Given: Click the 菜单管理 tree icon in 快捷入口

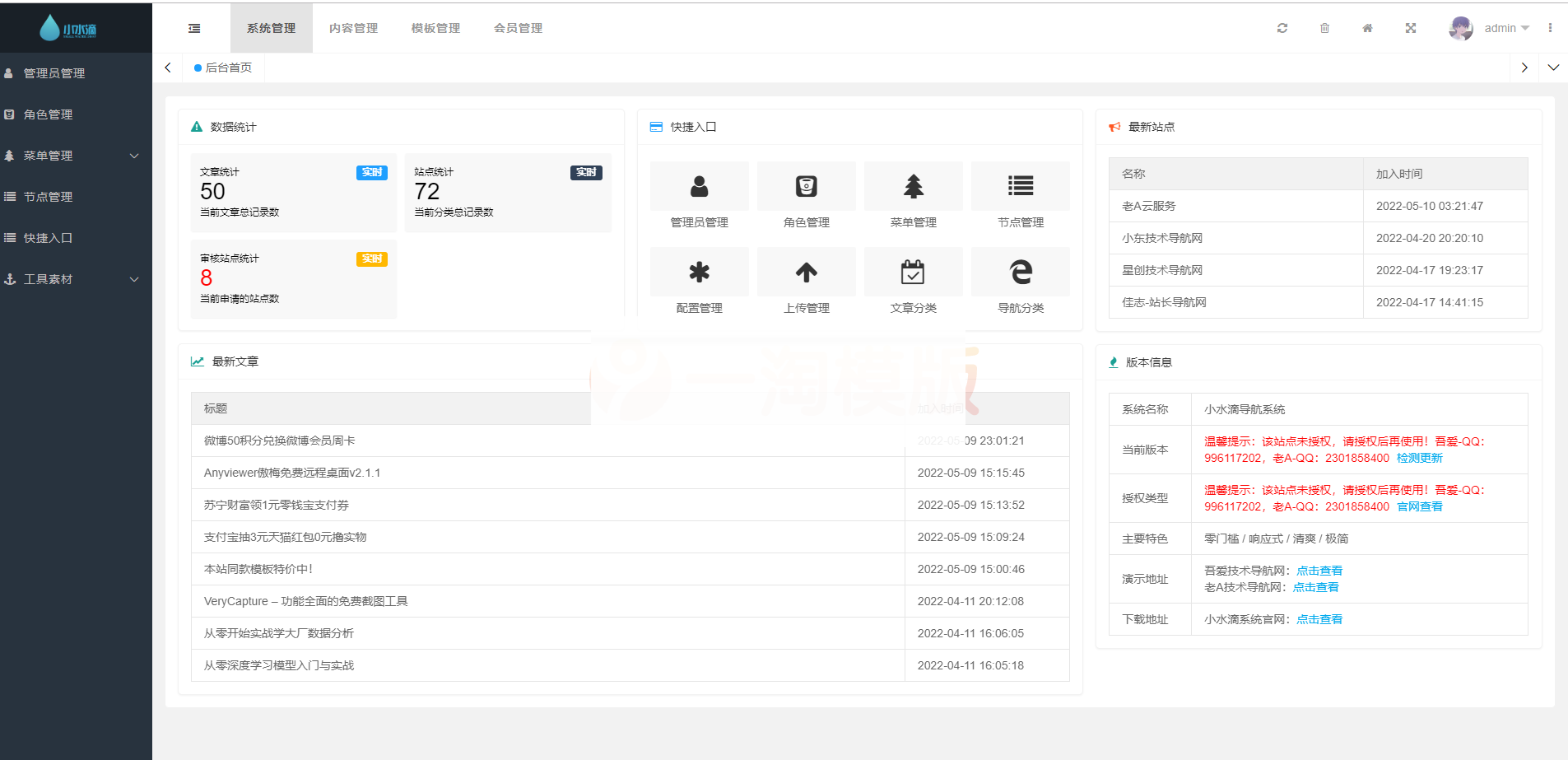Looking at the screenshot, I should pyautogui.click(x=913, y=186).
